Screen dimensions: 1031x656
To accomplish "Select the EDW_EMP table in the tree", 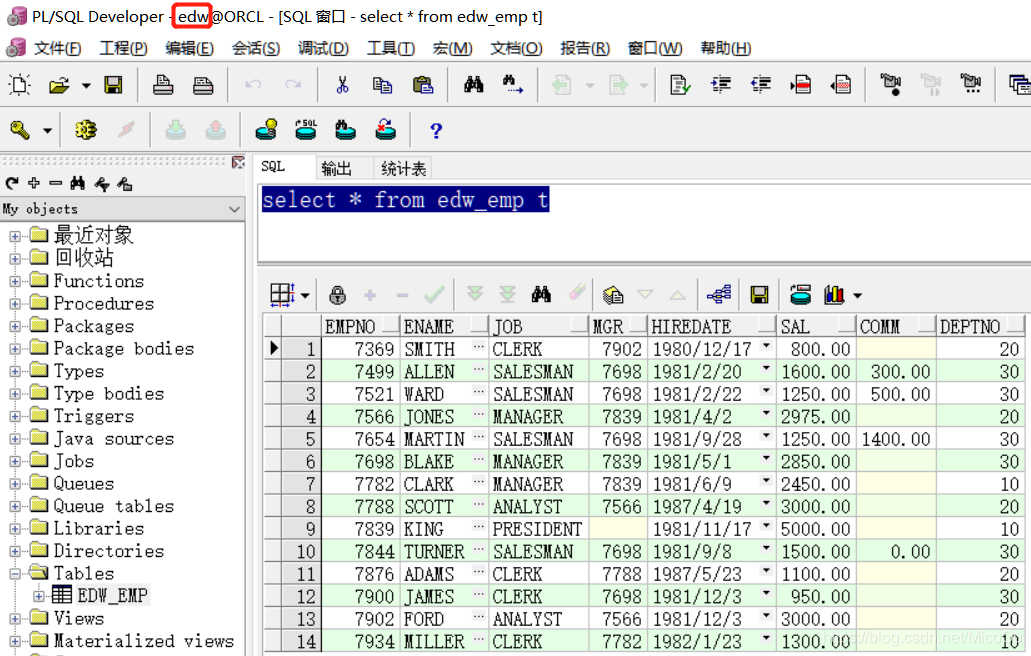I will click(112, 596).
